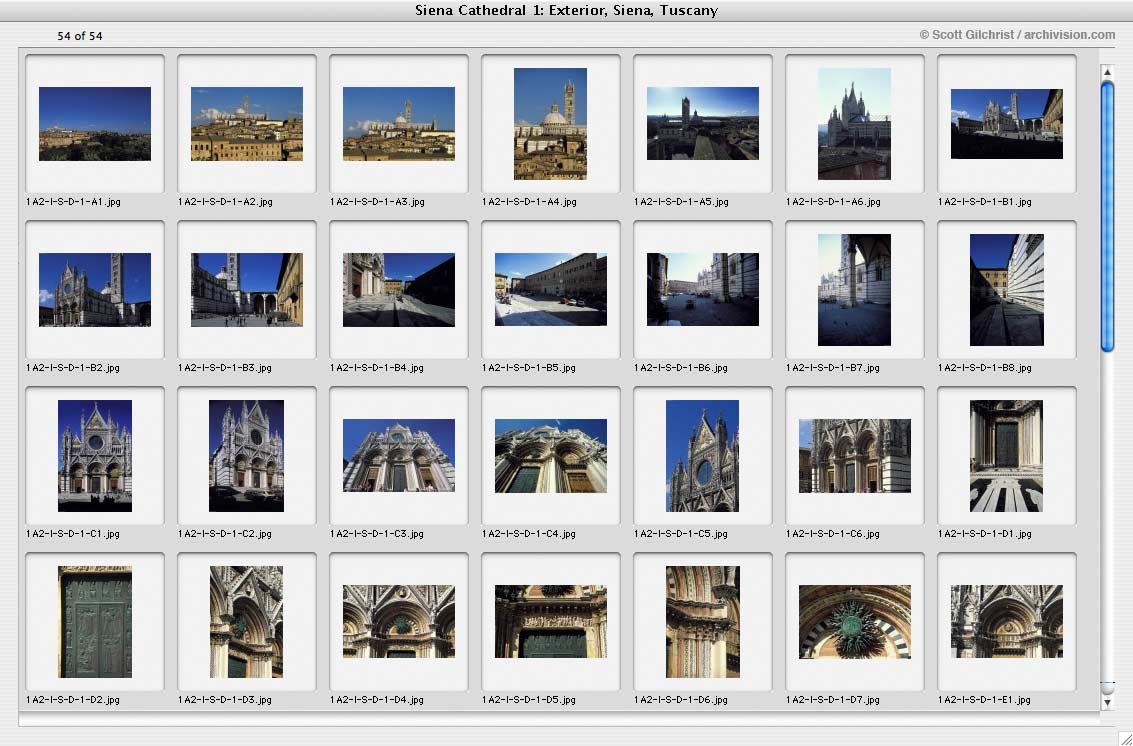Click the caption text "1A2-I-S-D-1-B7.jpg"
1133x746 pixels.
pyautogui.click(x=833, y=368)
